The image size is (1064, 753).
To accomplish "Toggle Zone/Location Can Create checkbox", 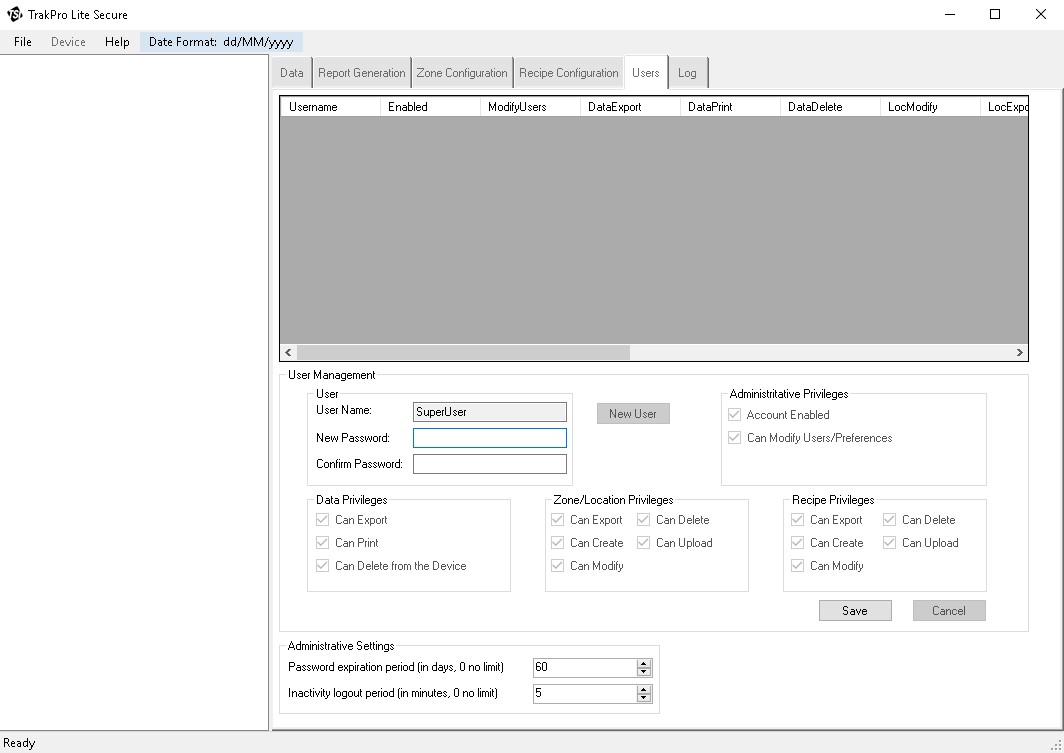I will 558,543.
